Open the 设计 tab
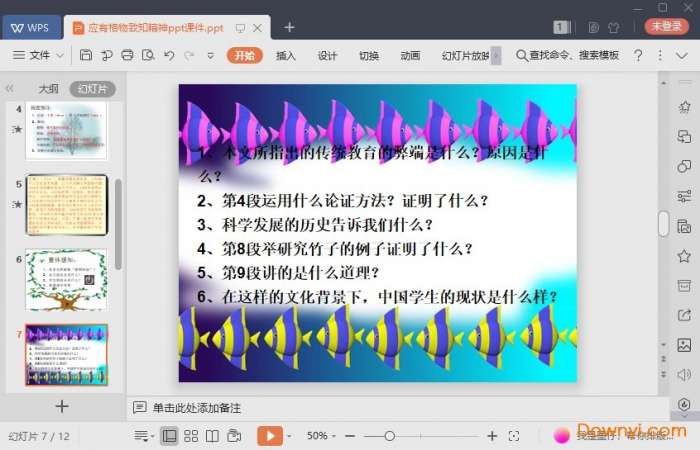This screenshot has width=700, height=450. [327, 55]
